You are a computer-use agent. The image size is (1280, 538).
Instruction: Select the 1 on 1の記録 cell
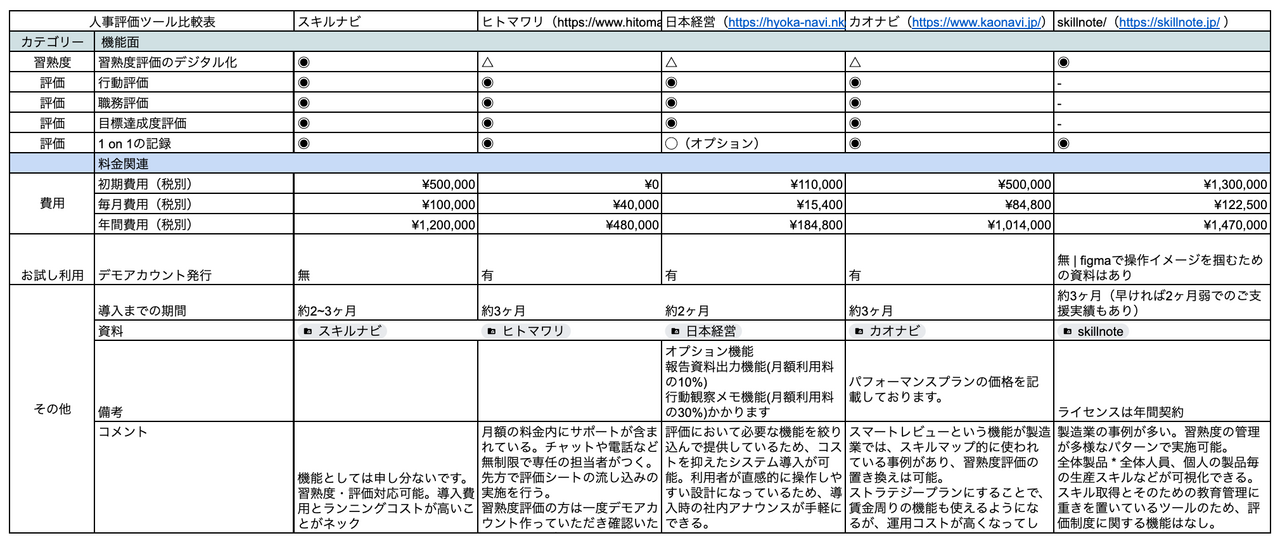coord(195,143)
